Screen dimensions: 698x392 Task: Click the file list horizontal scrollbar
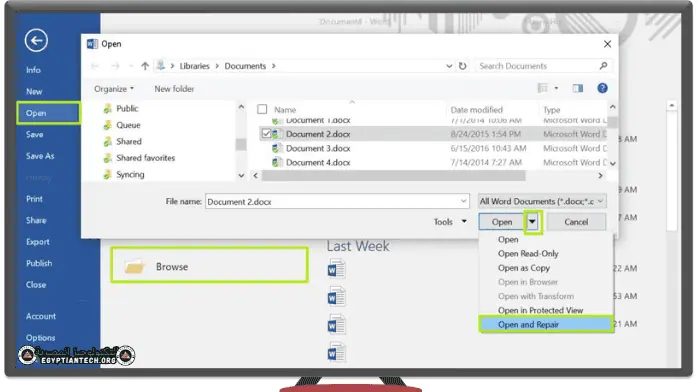[394, 175]
